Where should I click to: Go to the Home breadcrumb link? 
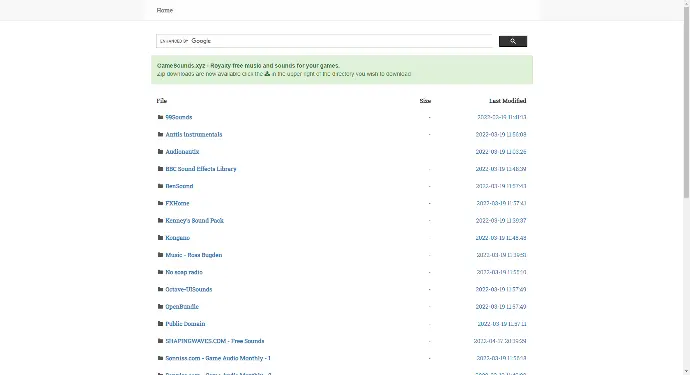point(165,10)
